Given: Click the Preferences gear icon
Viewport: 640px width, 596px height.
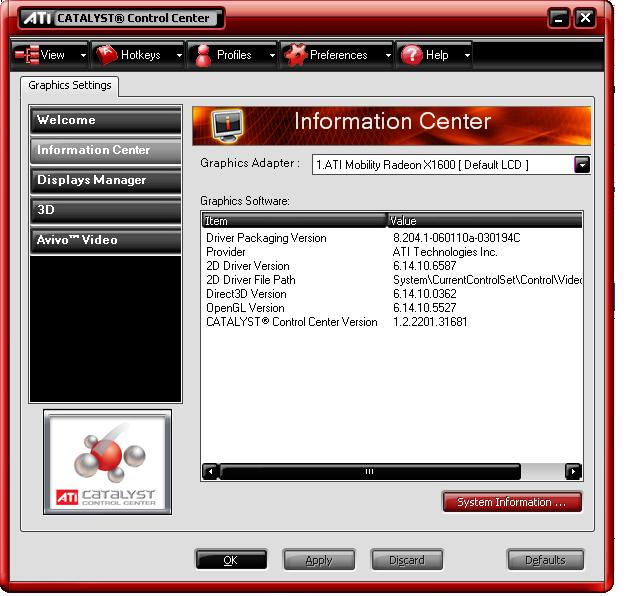Looking at the screenshot, I should pos(296,55).
